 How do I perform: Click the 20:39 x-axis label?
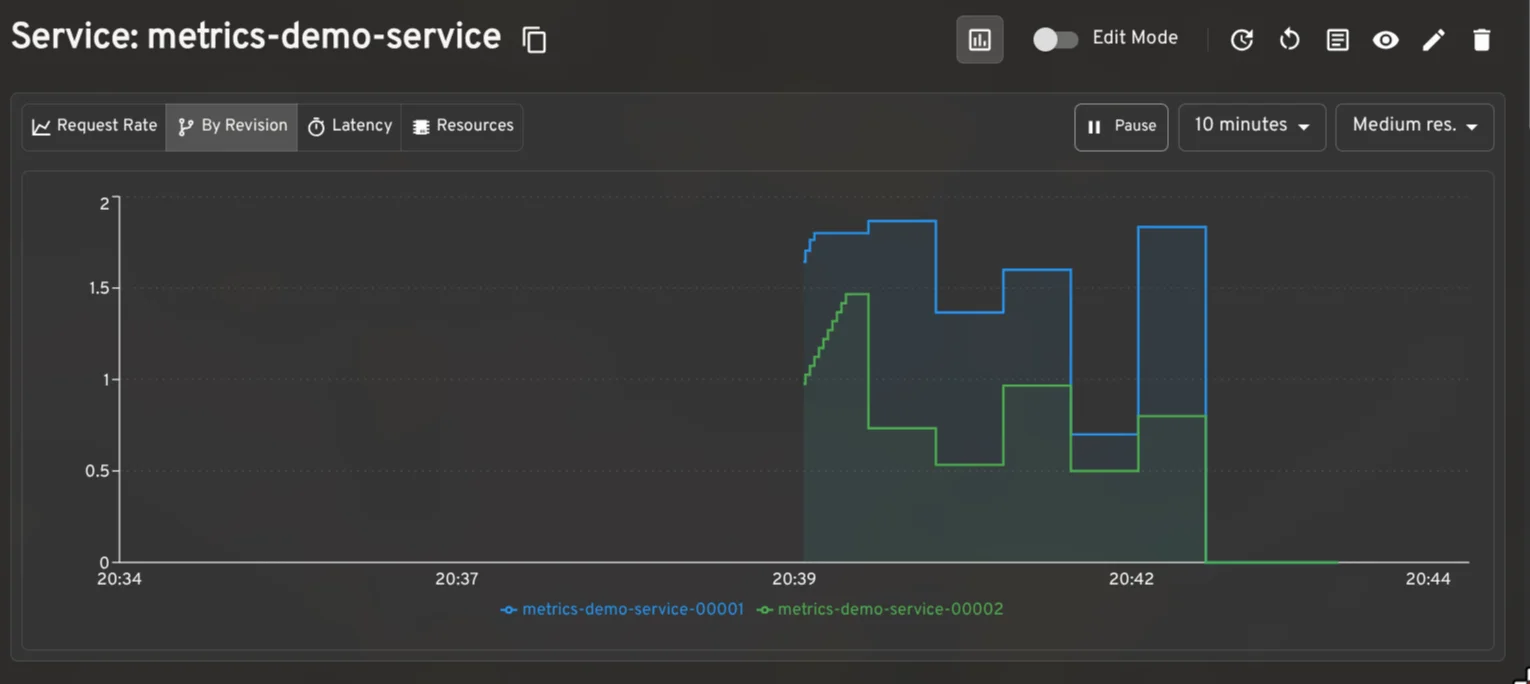794,579
